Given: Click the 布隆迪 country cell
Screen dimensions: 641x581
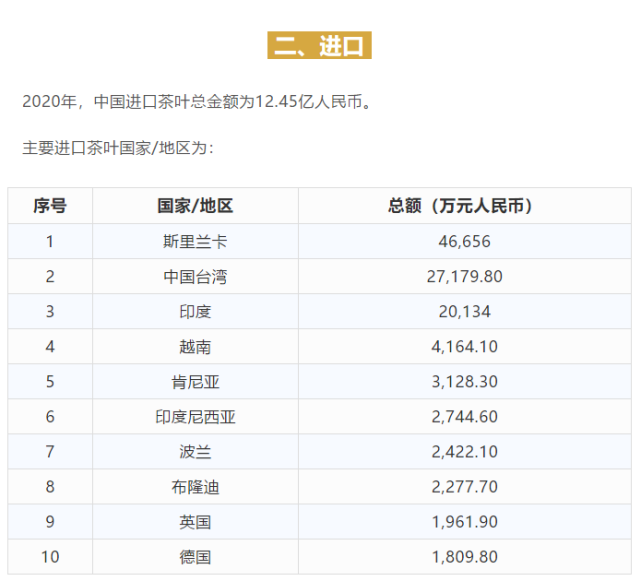Looking at the screenshot, I should 195,487.
